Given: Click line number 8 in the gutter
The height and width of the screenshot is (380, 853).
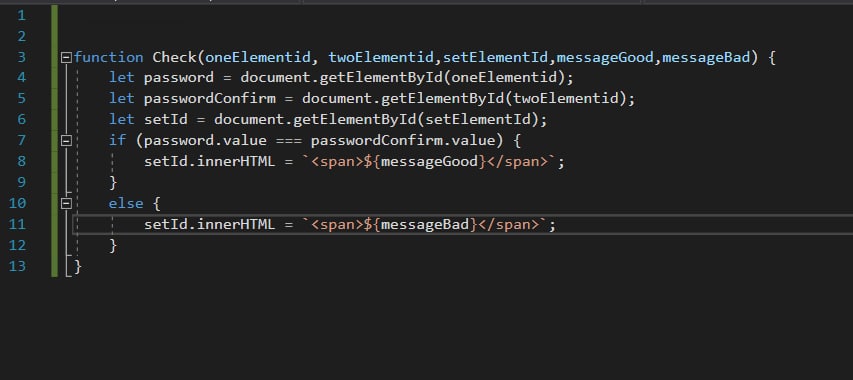Looking at the screenshot, I should (x=22, y=161).
